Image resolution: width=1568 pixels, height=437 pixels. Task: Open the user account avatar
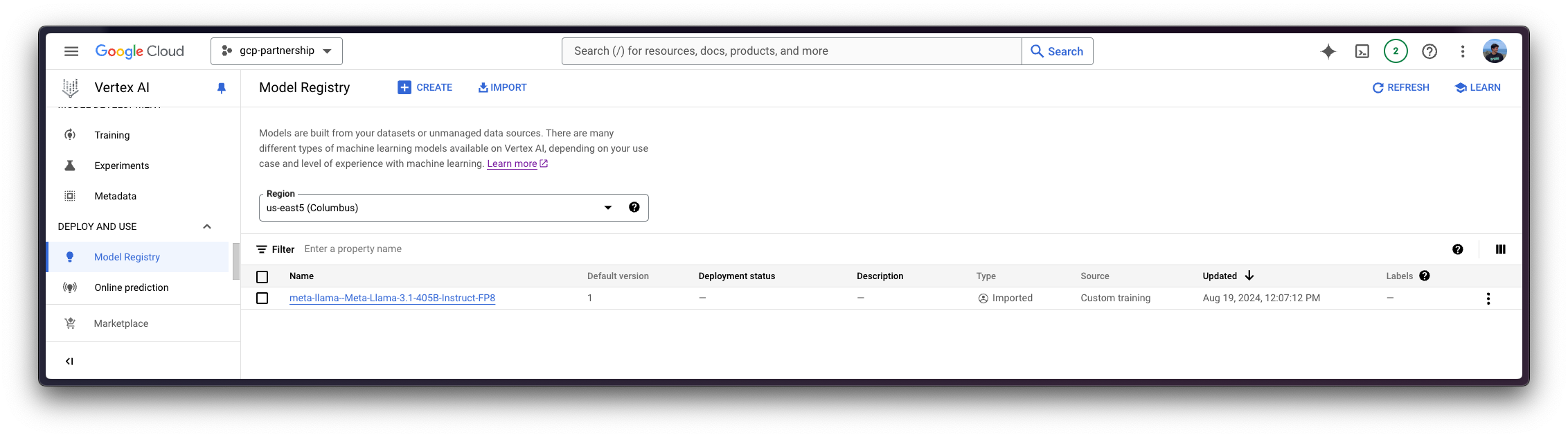click(1495, 51)
